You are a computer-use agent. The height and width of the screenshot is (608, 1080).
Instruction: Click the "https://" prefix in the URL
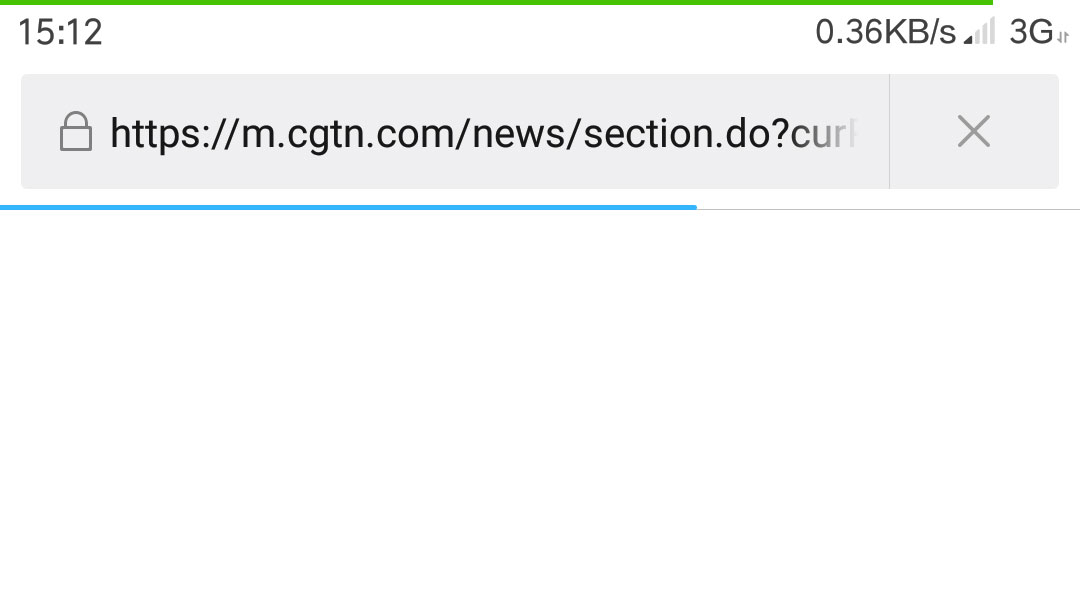pyautogui.click(x=175, y=134)
